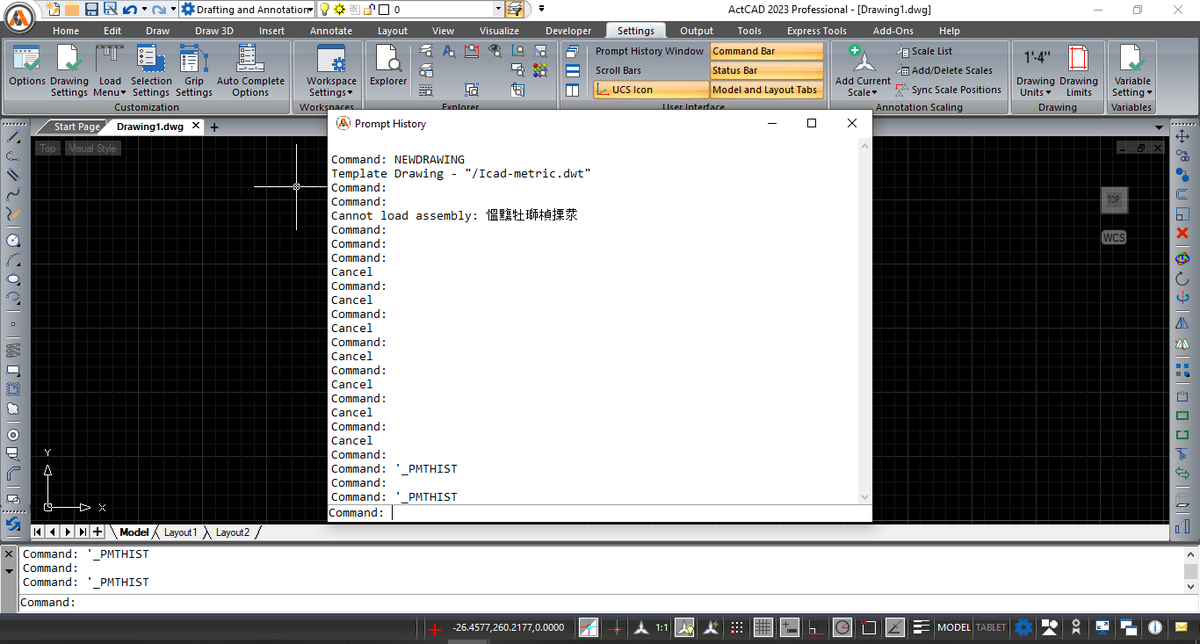Click the blue gear settings icon in status bar
1200x644 pixels.
(x=1023, y=627)
